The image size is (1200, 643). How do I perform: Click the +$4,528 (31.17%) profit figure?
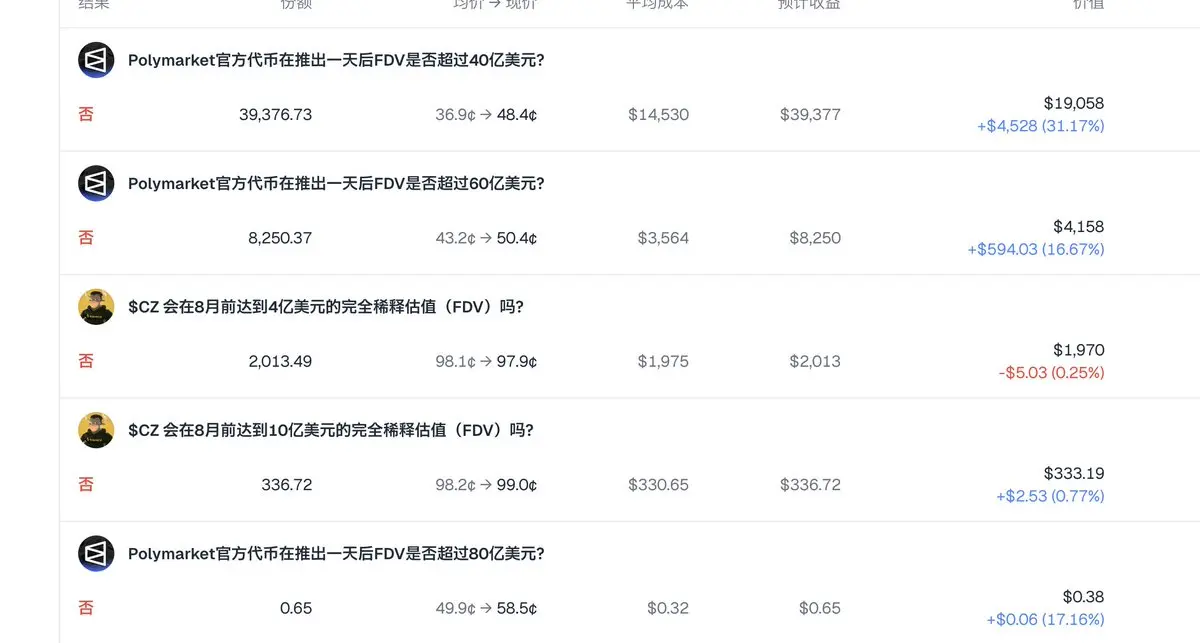click(1041, 126)
